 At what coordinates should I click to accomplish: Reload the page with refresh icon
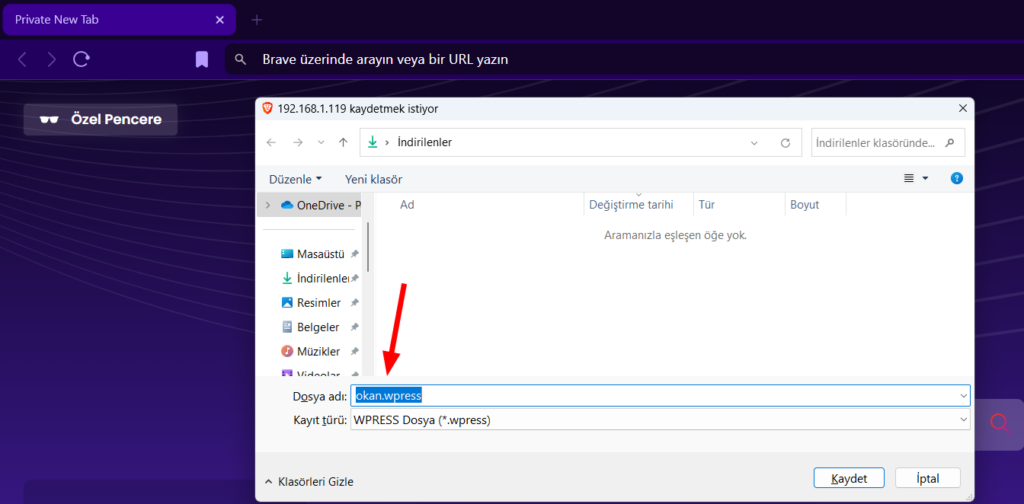[82, 60]
